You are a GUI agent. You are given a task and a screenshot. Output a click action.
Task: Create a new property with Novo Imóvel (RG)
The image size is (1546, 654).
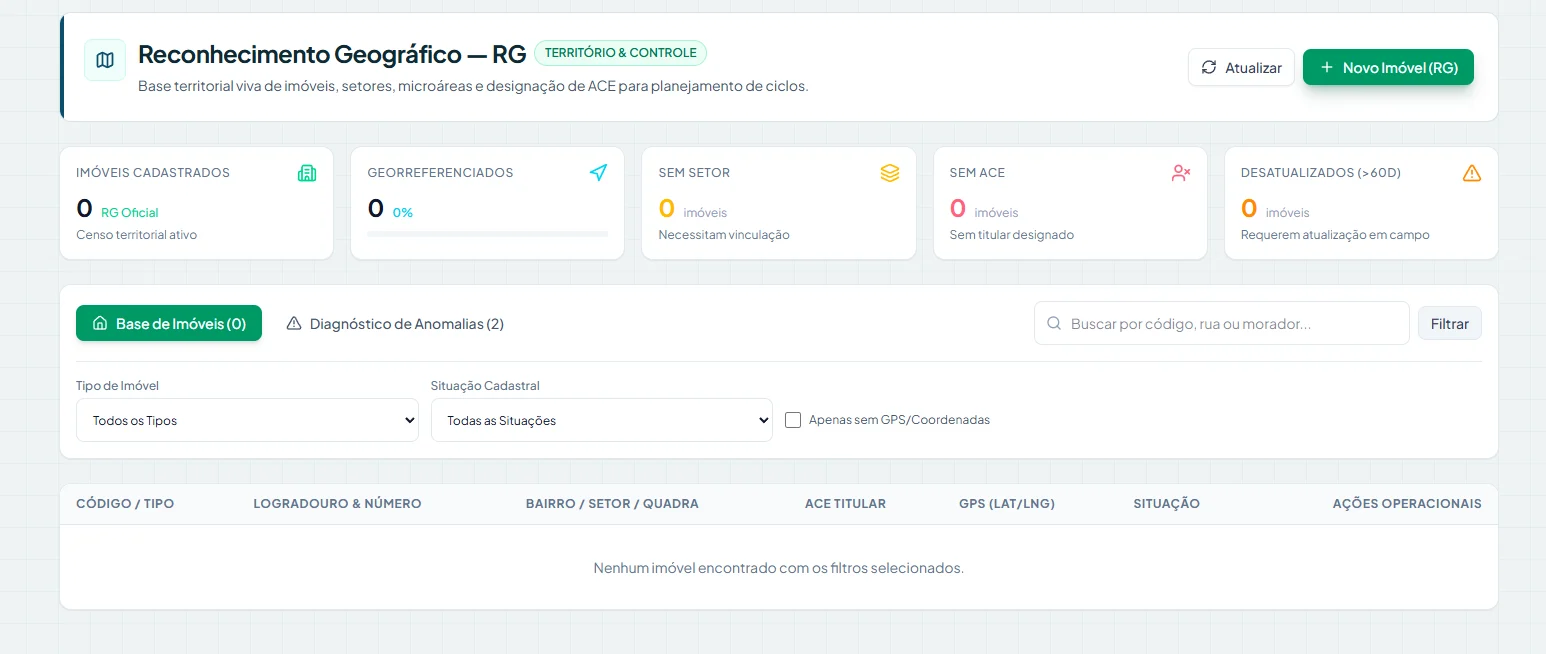(1388, 67)
